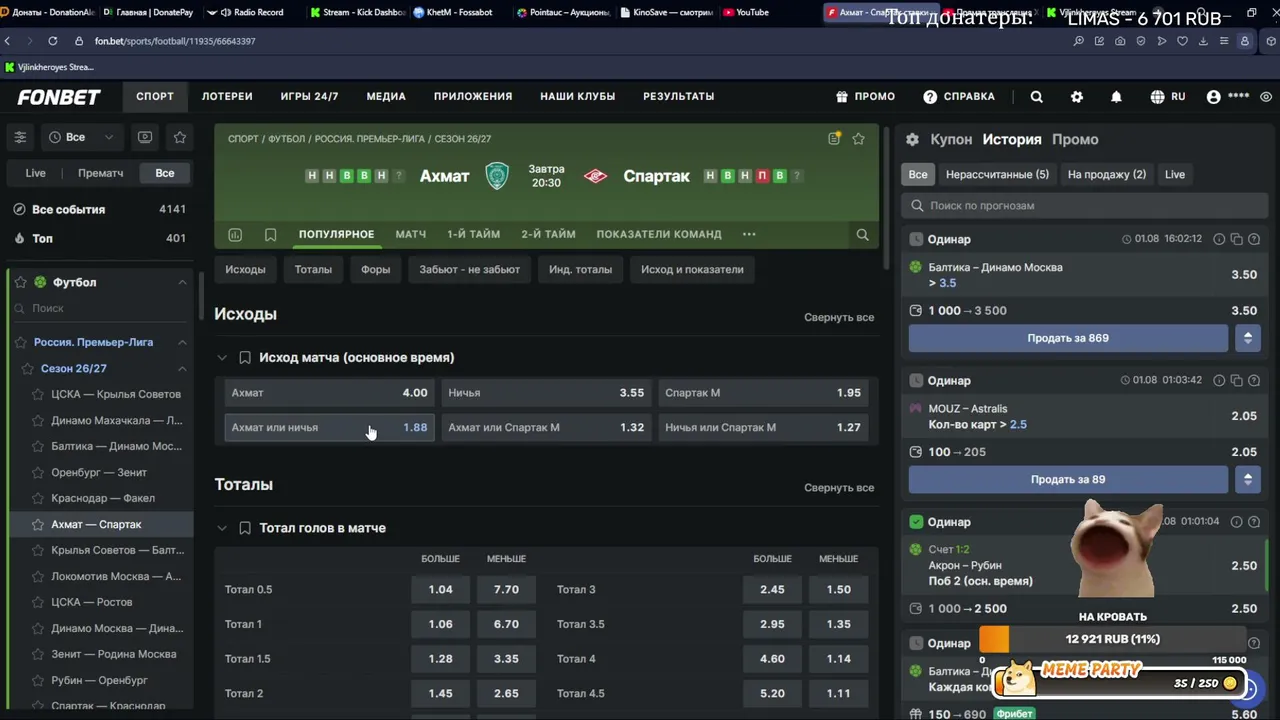Show more market tabs via ellipsis
The width and height of the screenshot is (1280, 720).
(749, 234)
